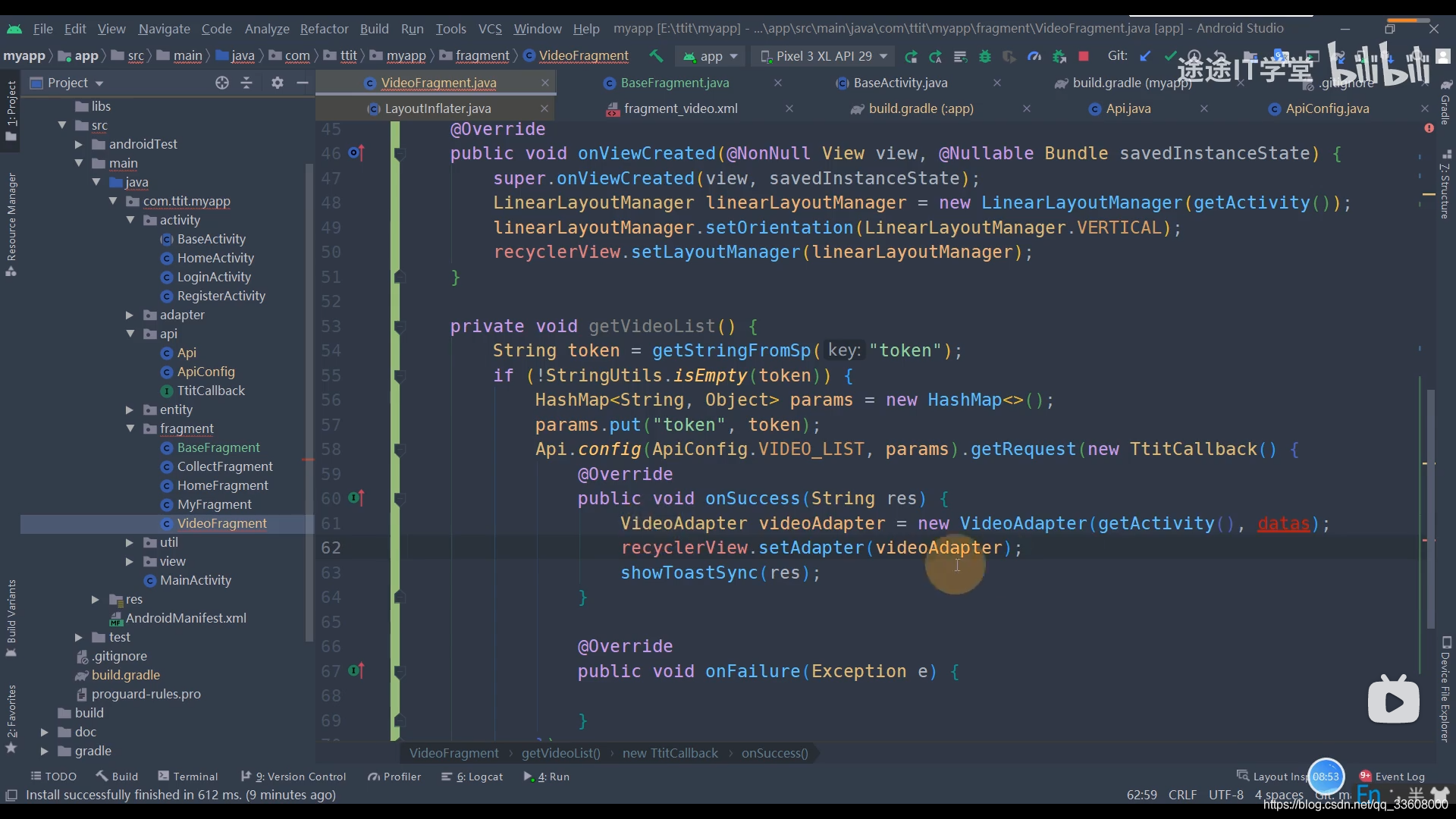
Task: Click the locate target icon in Project panel
Action: point(221,83)
